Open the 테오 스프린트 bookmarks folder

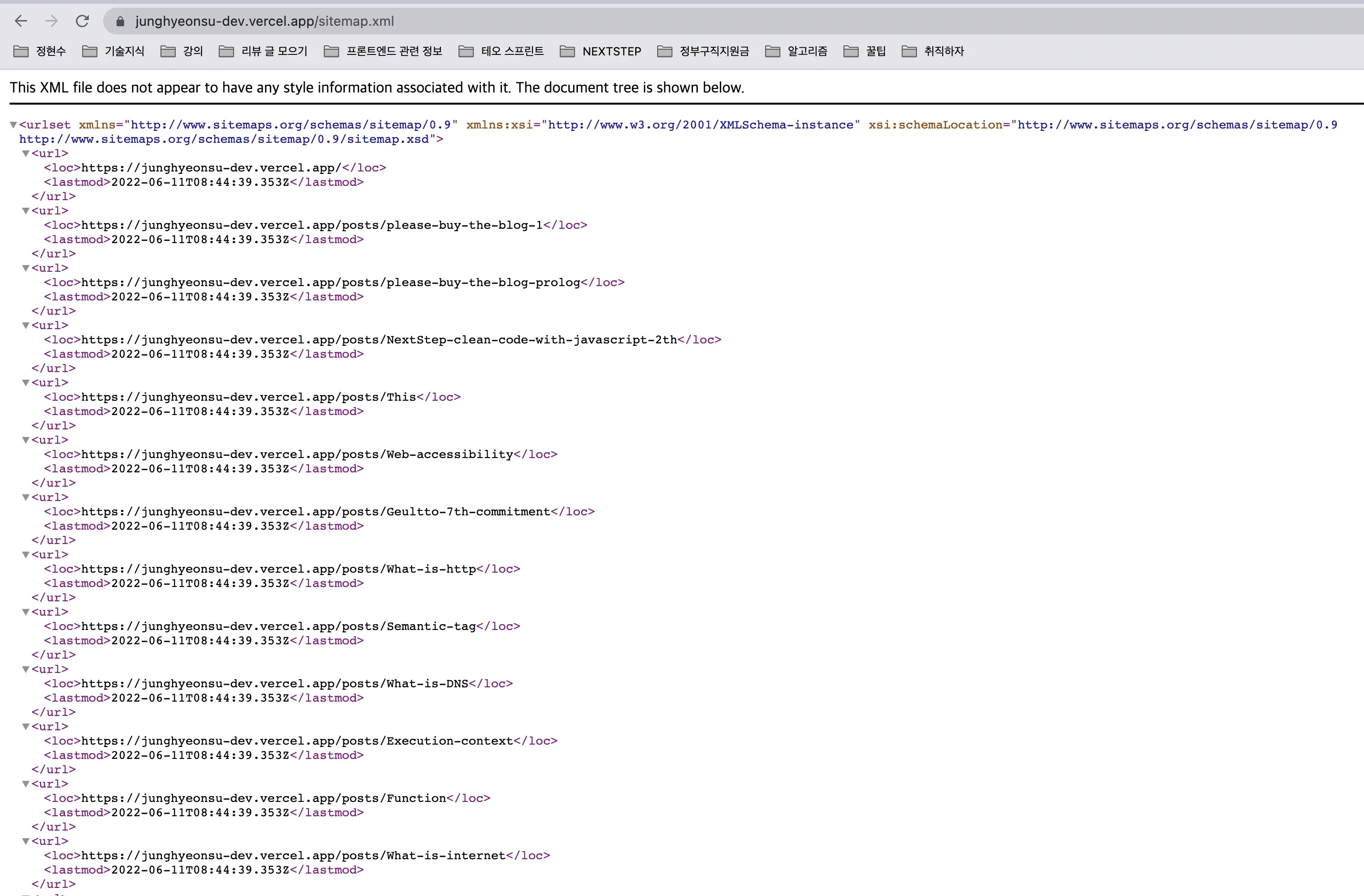[501, 51]
